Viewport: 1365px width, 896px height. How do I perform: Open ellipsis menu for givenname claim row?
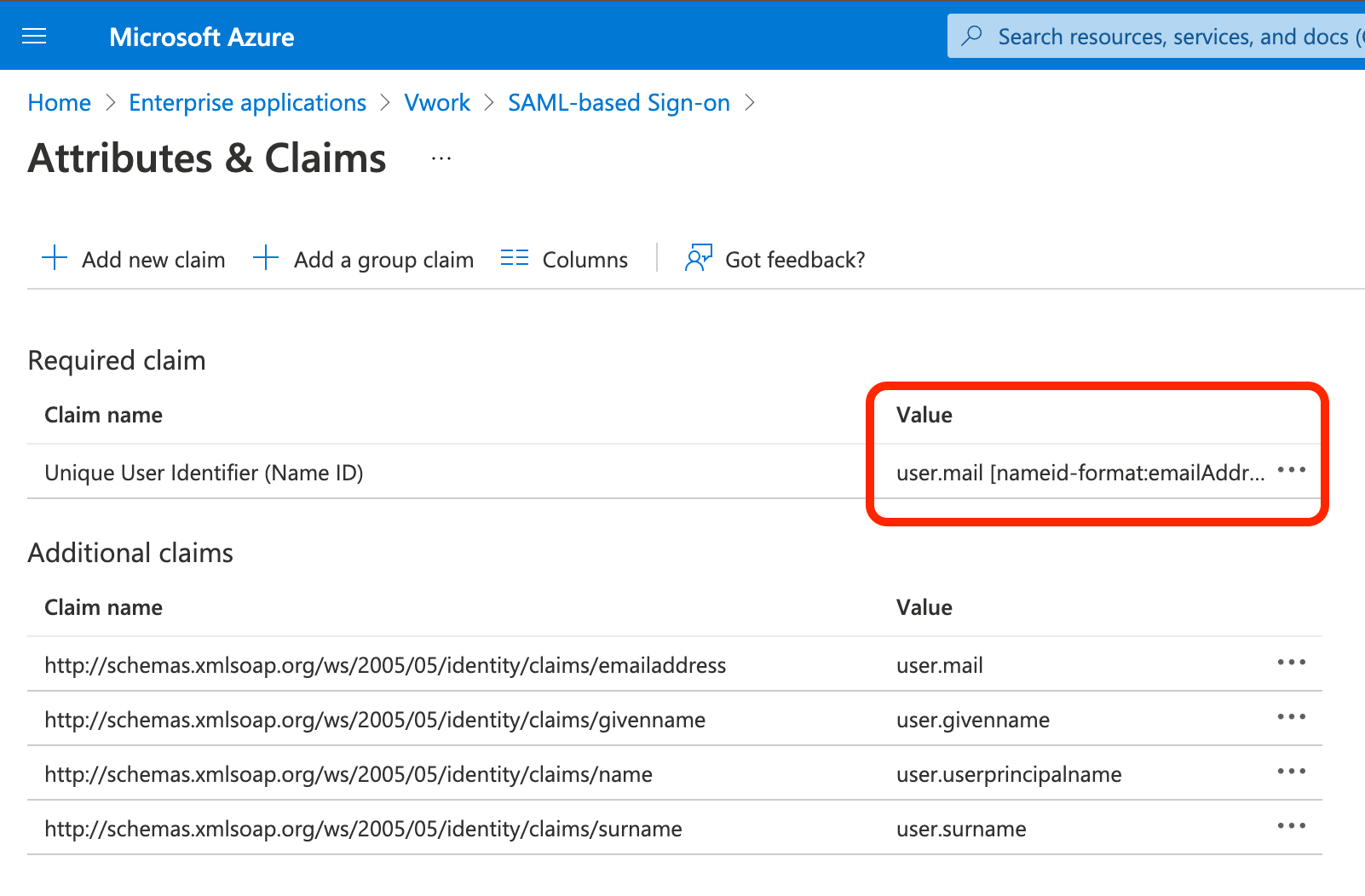(x=1291, y=717)
